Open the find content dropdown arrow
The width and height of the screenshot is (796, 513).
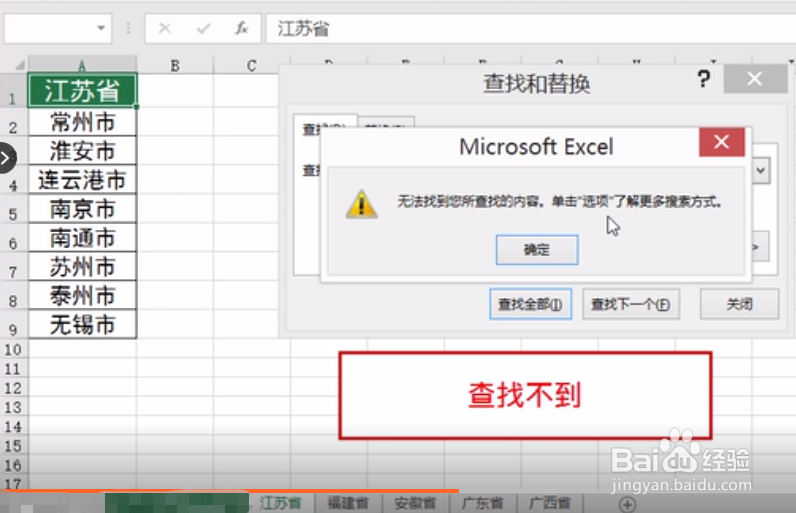(x=760, y=170)
